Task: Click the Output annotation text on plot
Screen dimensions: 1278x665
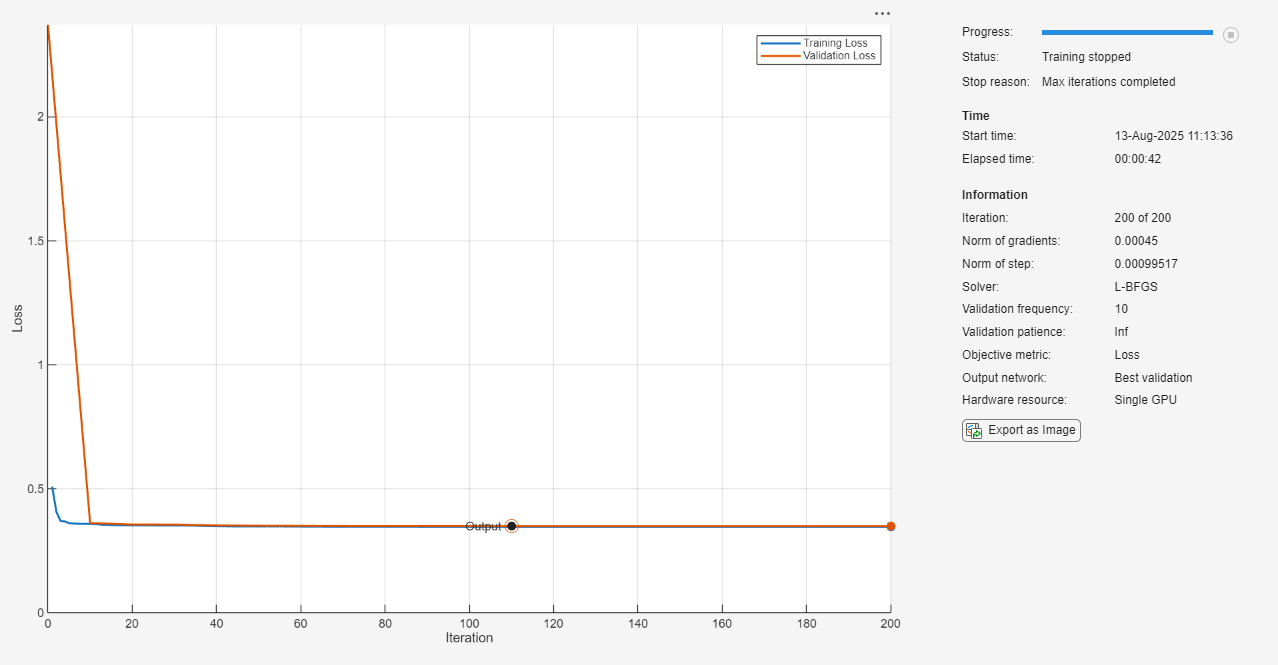Action: point(483,526)
